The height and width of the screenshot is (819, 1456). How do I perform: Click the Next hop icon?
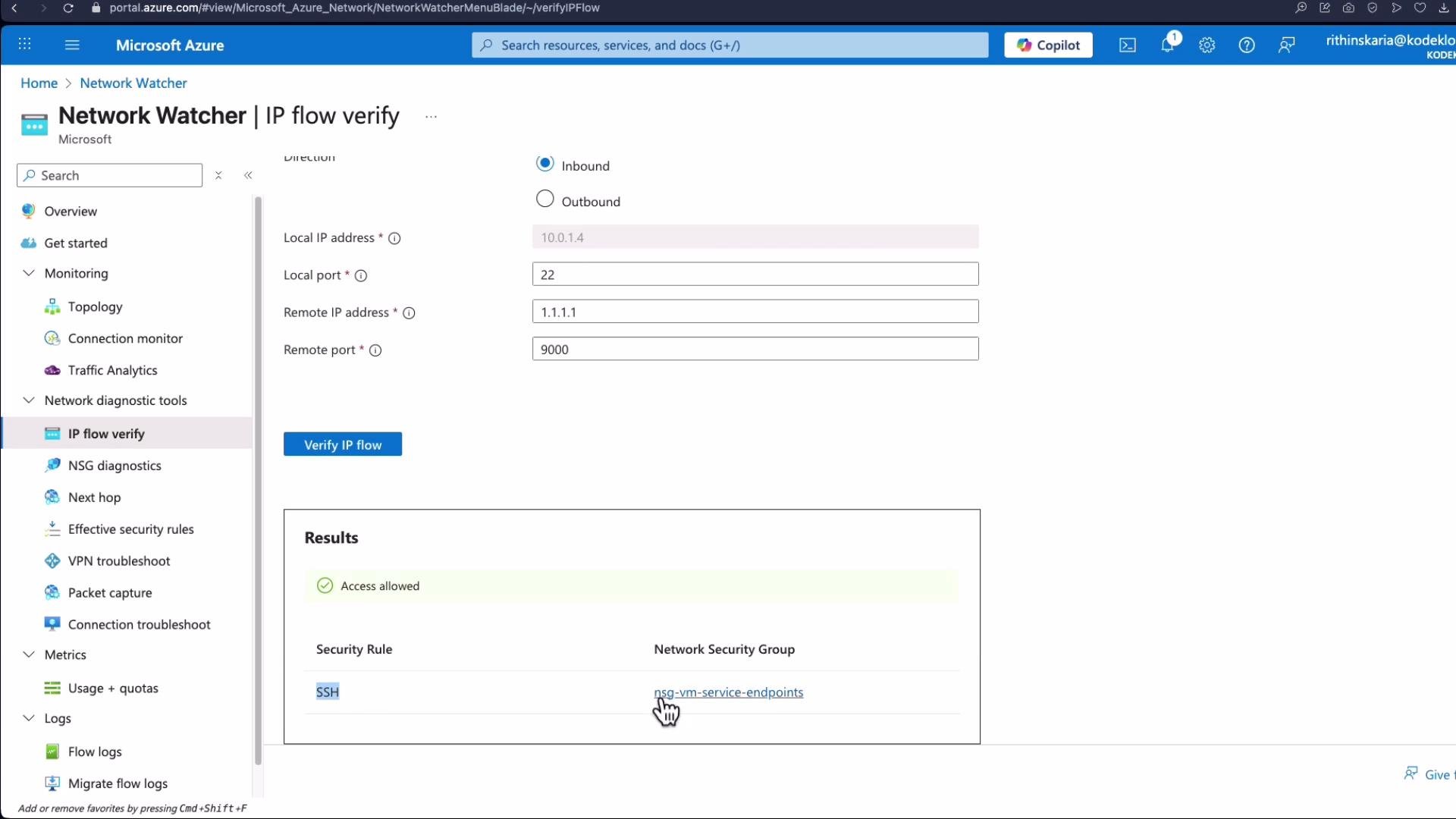(52, 497)
